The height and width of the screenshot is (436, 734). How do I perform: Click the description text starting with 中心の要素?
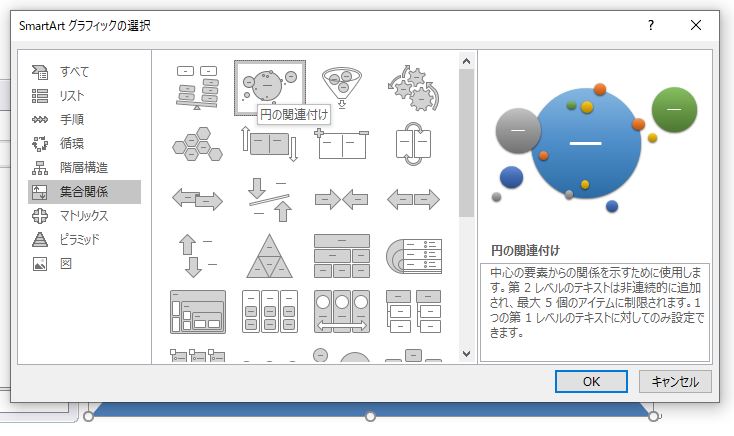[595, 303]
